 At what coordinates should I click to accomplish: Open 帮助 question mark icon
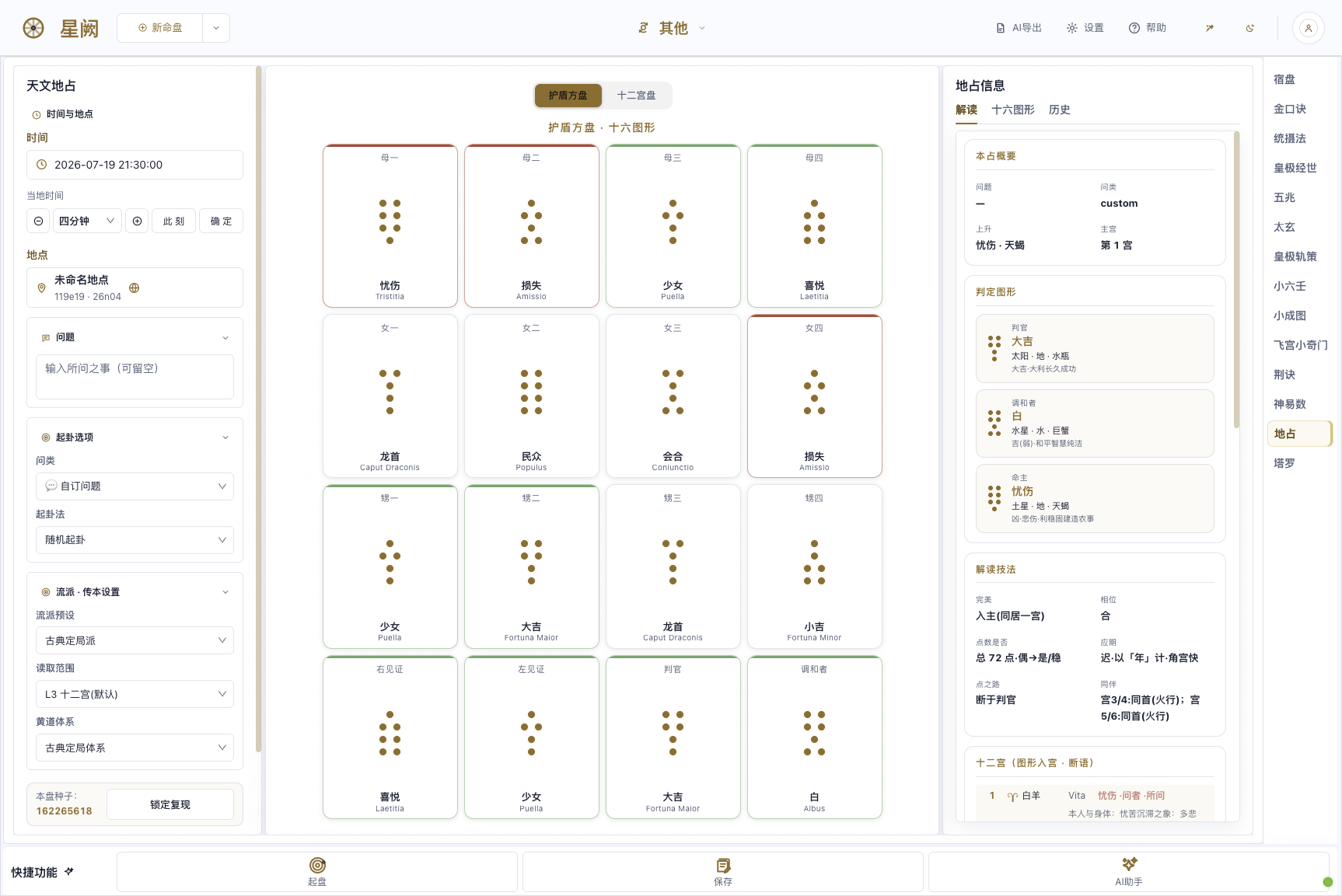(x=1134, y=28)
